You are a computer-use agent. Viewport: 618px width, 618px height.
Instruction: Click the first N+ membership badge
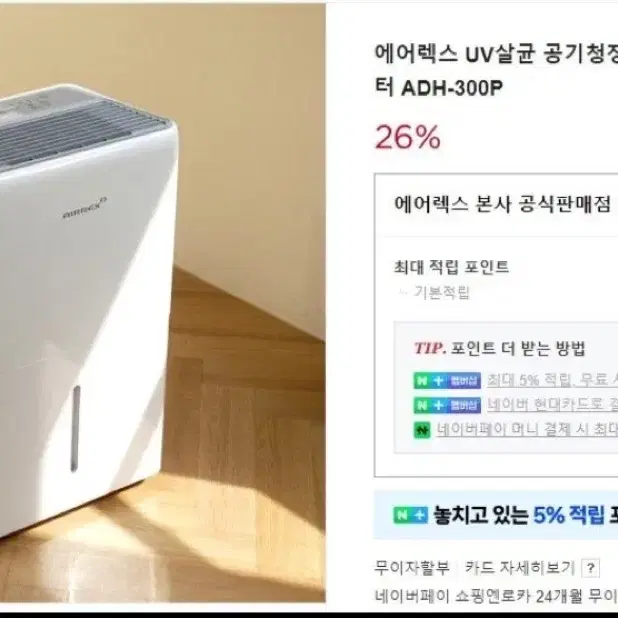447,380
